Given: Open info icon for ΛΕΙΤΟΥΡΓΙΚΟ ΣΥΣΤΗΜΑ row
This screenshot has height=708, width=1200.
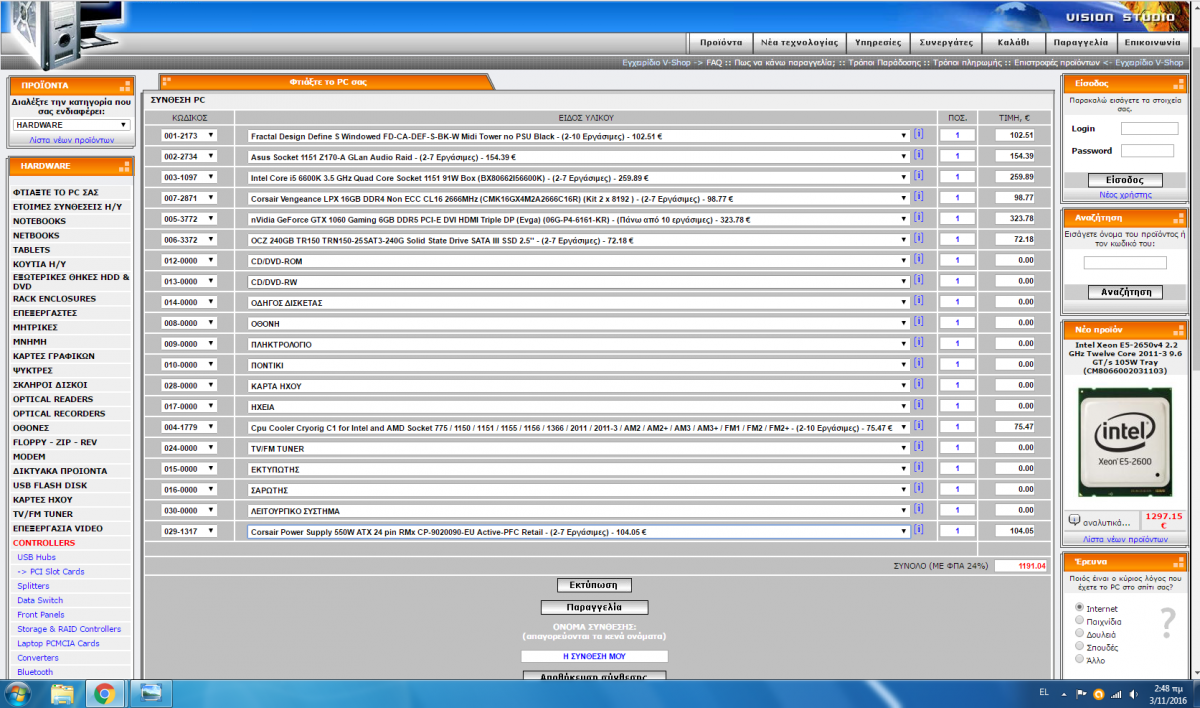Looking at the screenshot, I should tap(919, 510).
